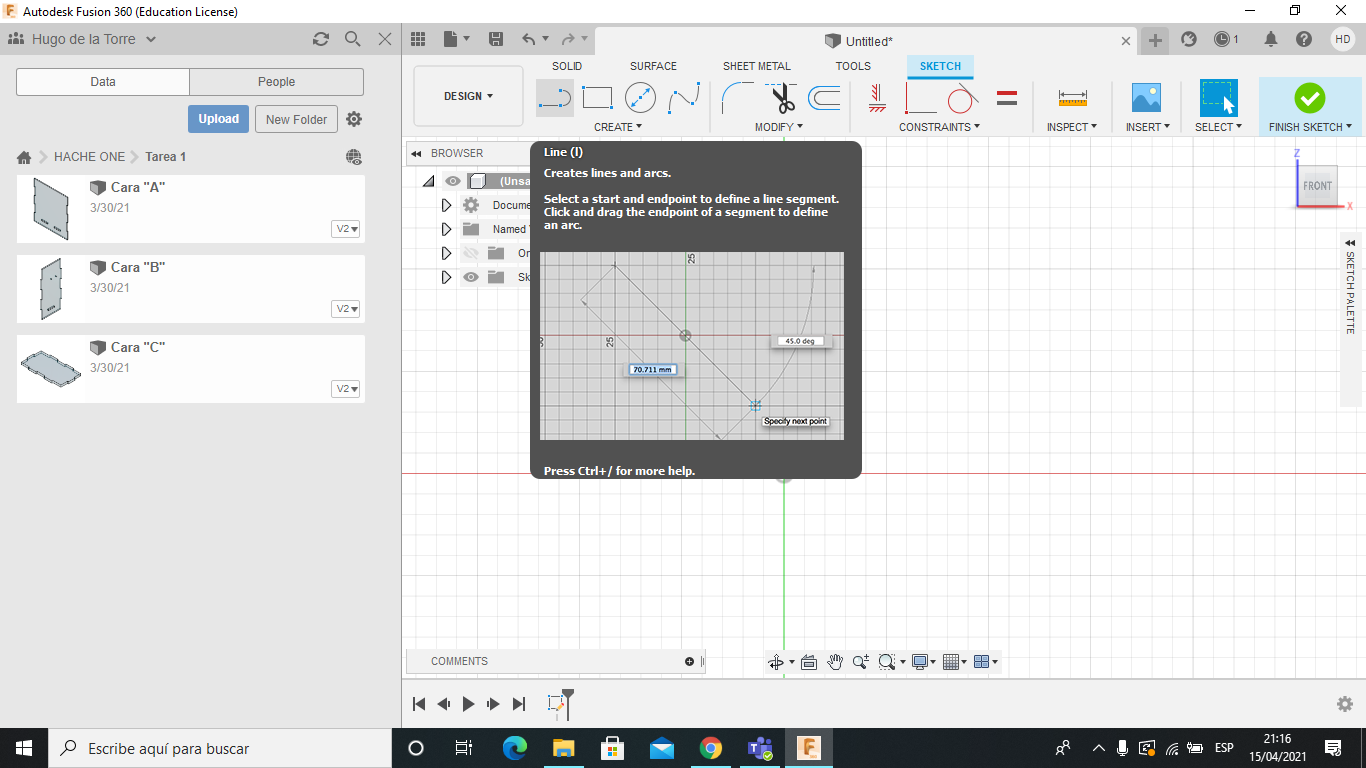
Task: Activate the Trim scissors tool
Action: point(782,98)
